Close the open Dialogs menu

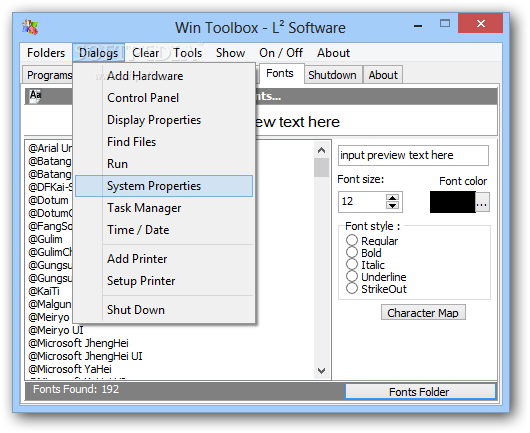98,53
